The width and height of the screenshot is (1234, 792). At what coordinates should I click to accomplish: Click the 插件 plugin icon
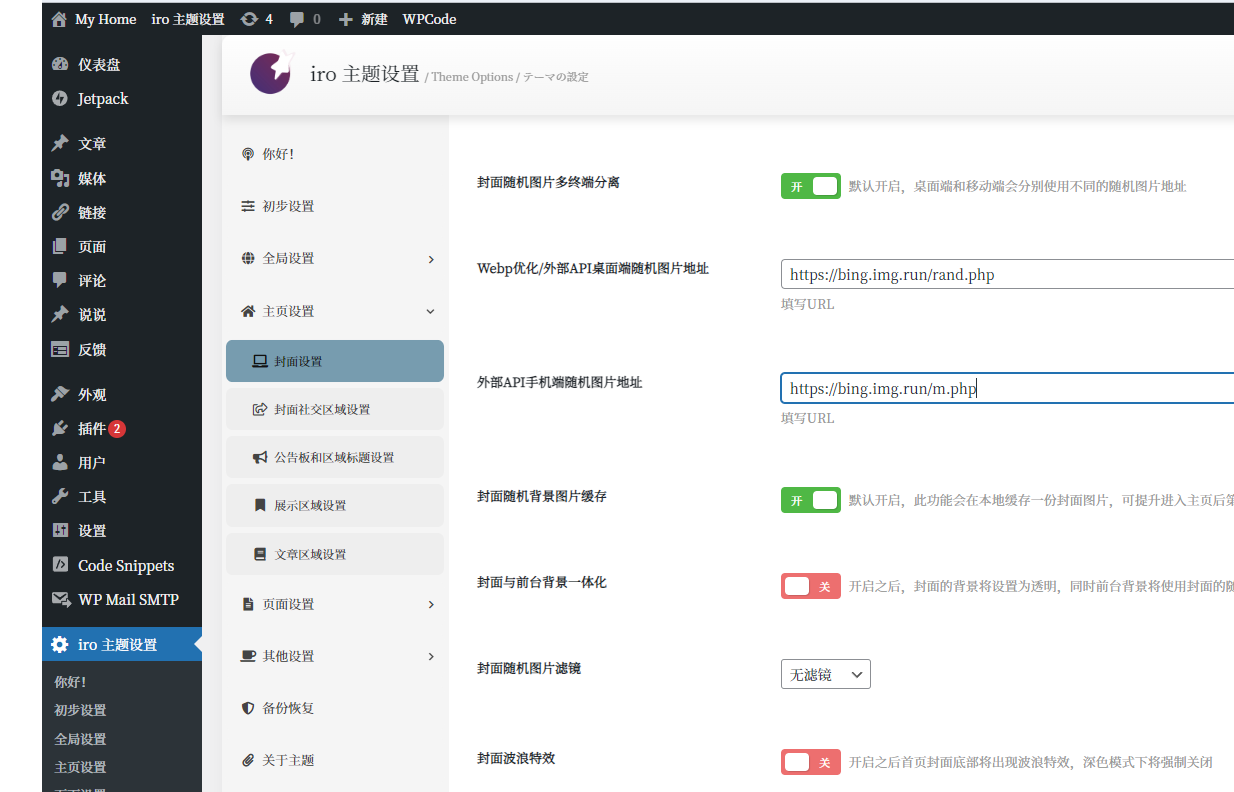60,428
